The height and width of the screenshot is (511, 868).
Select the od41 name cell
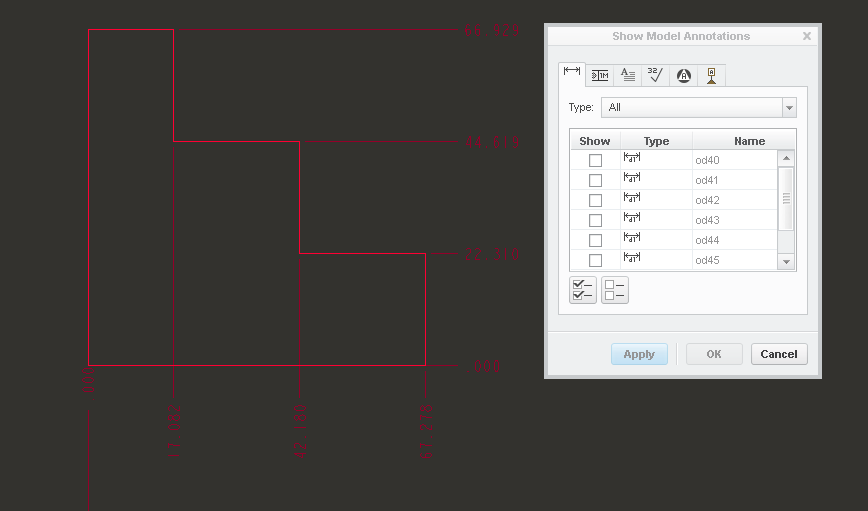pos(735,180)
